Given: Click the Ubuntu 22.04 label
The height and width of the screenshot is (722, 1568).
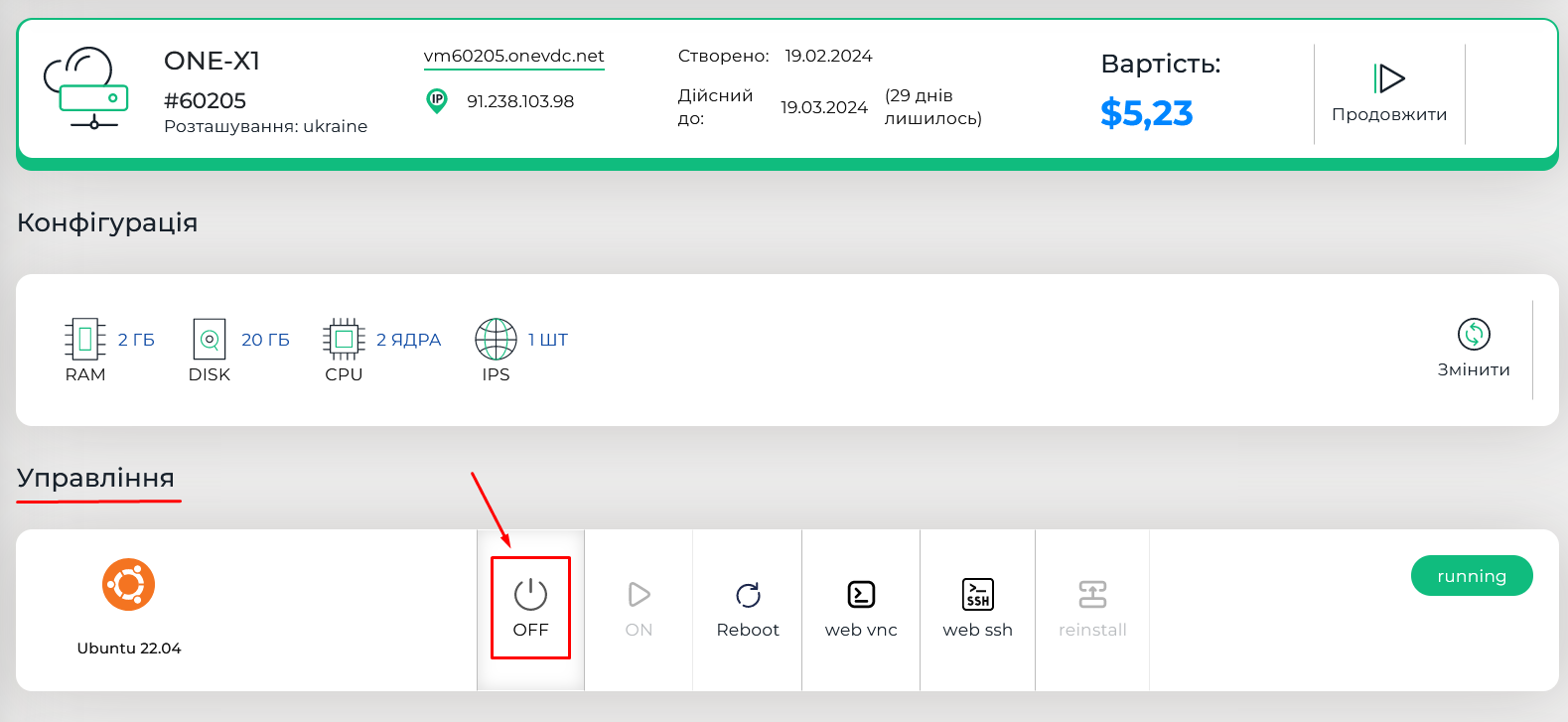Looking at the screenshot, I should pos(129,649).
